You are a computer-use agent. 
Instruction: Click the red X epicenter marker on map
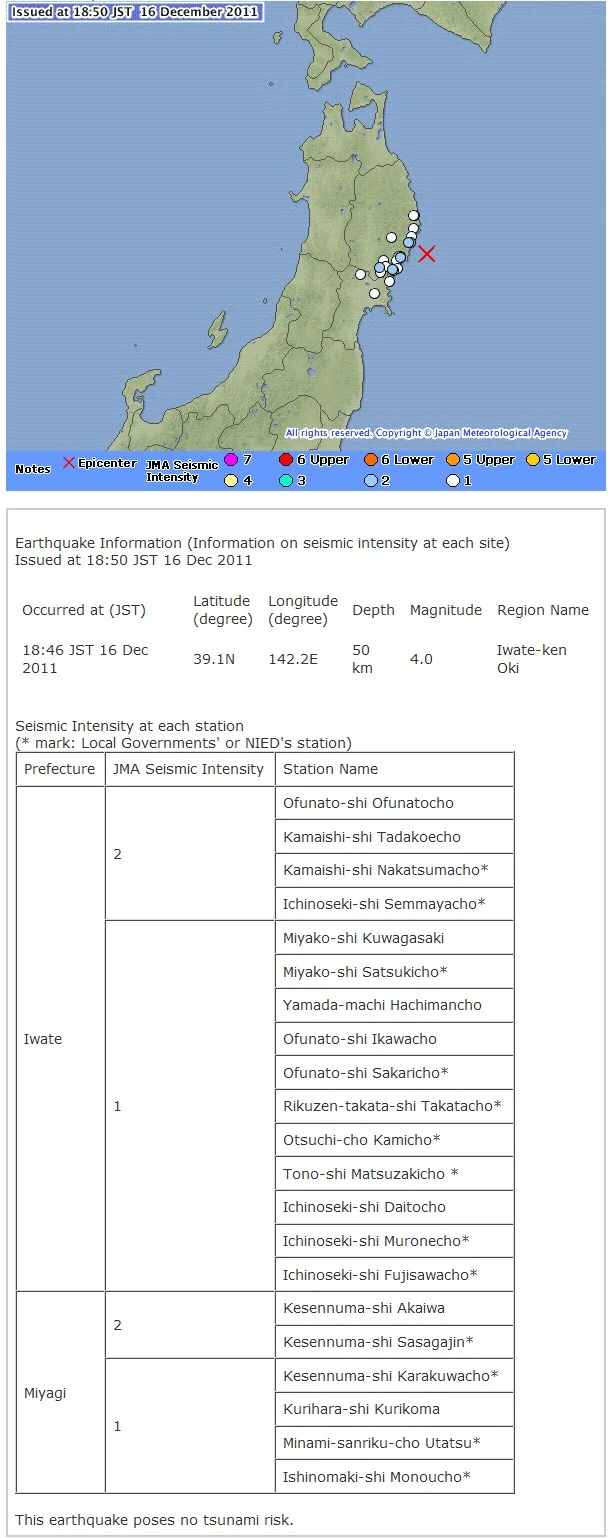427,254
